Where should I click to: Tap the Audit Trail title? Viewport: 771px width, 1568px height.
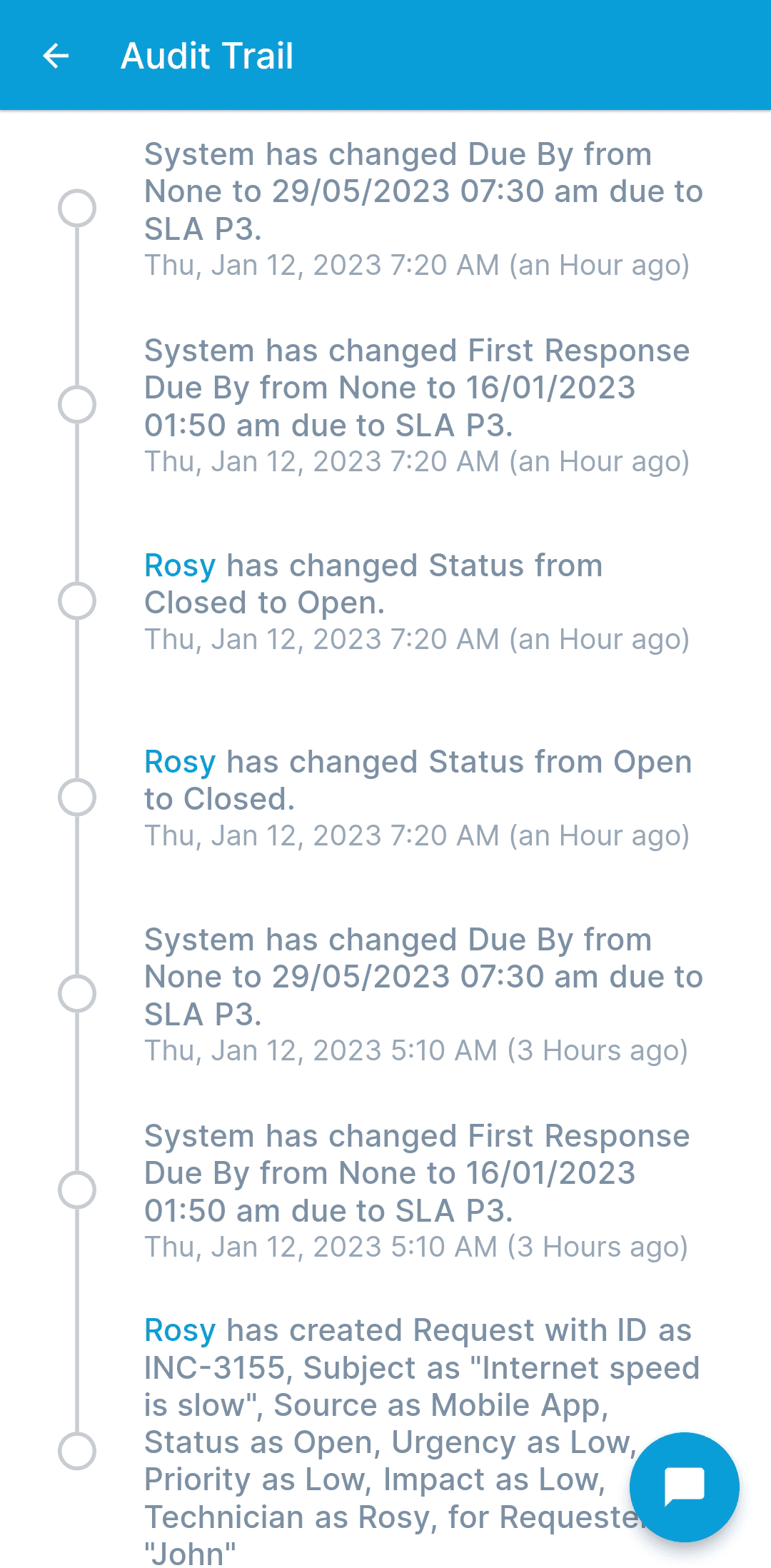pos(207,56)
